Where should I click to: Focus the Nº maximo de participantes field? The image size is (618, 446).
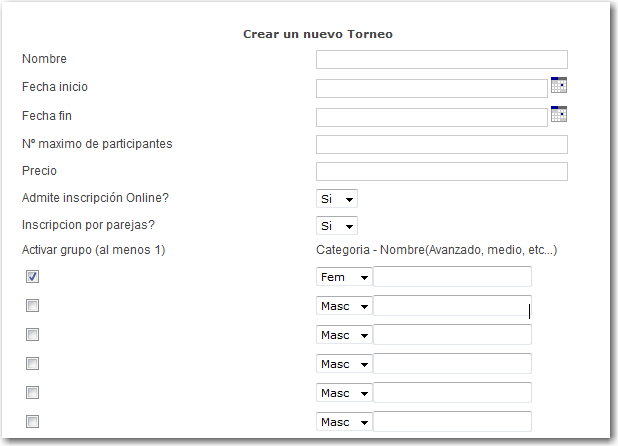[x=442, y=145]
